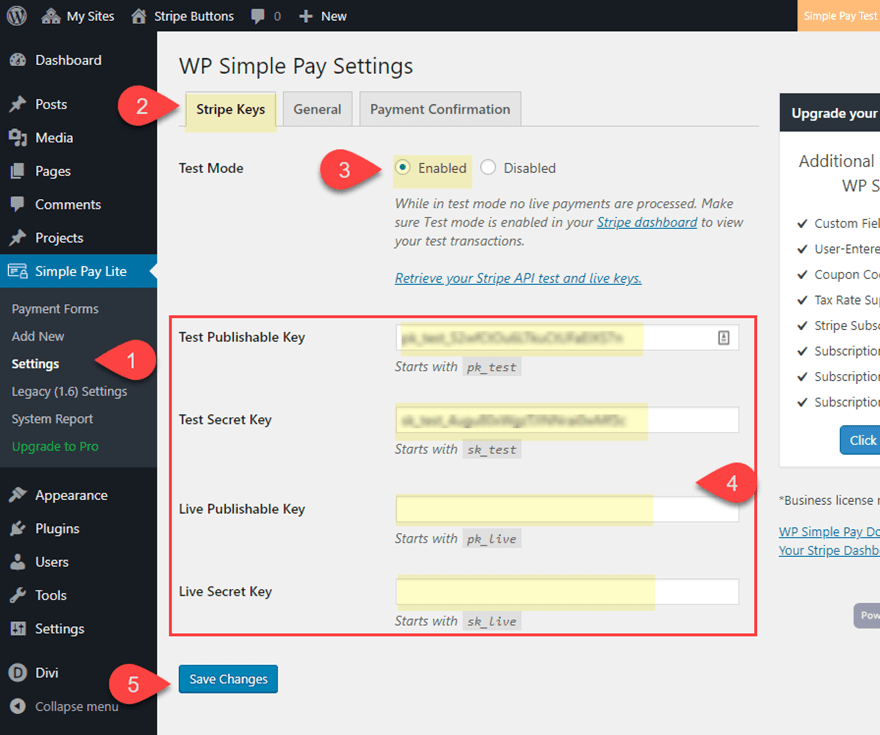
Task: Click the Comments bubble icon in sidebar
Action: (17, 204)
